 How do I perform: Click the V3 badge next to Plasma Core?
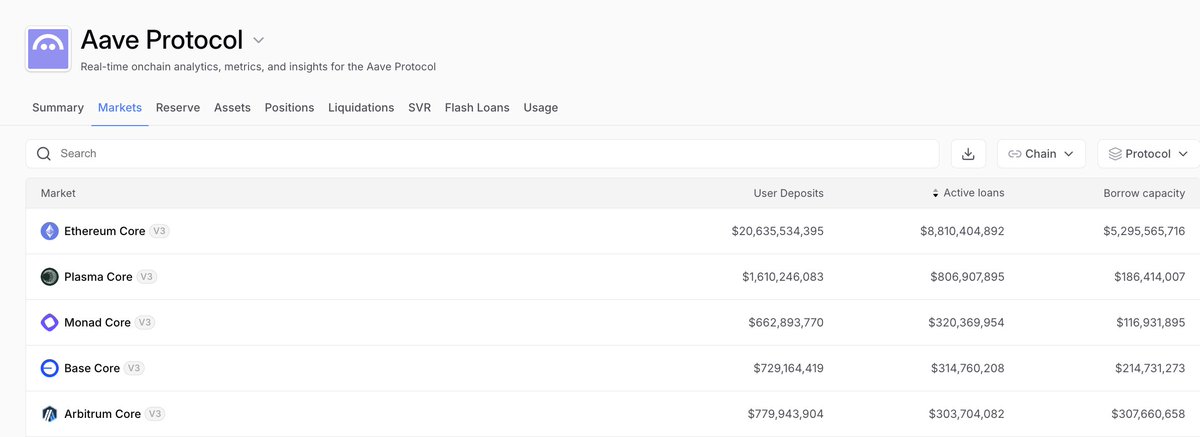point(147,277)
